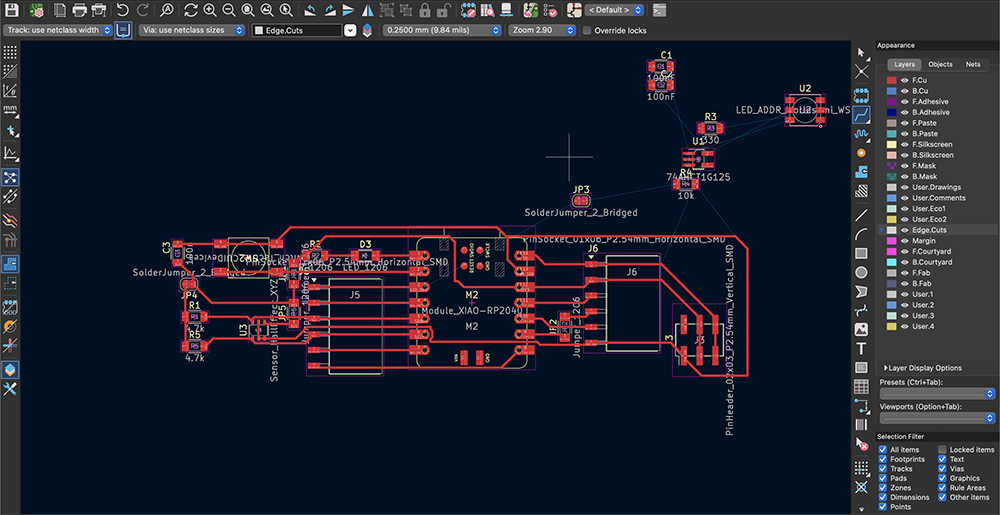Click F.Cu red color swatch
This screenshot has height=515, width=1000.
click(x=892, y=80)
